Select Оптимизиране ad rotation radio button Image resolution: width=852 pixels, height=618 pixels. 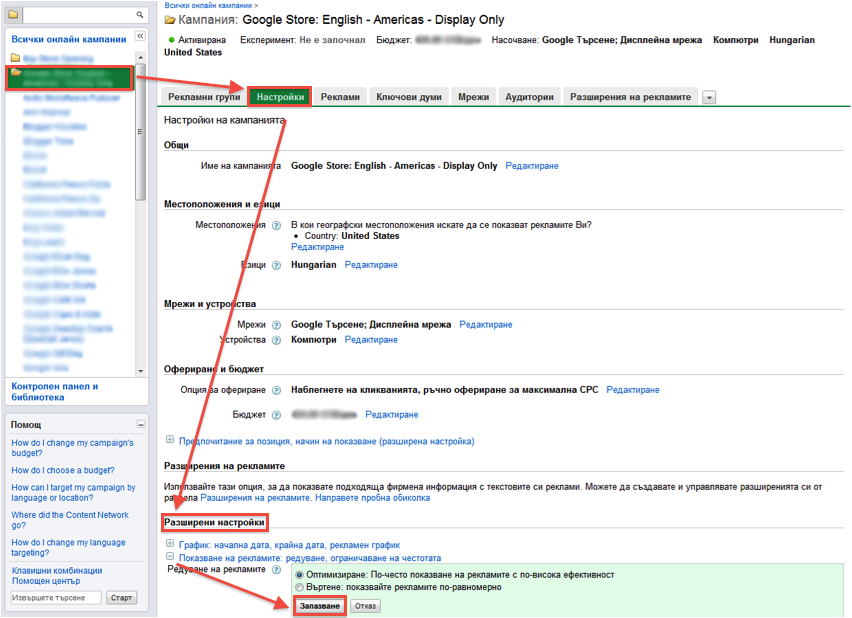[299, 575]
